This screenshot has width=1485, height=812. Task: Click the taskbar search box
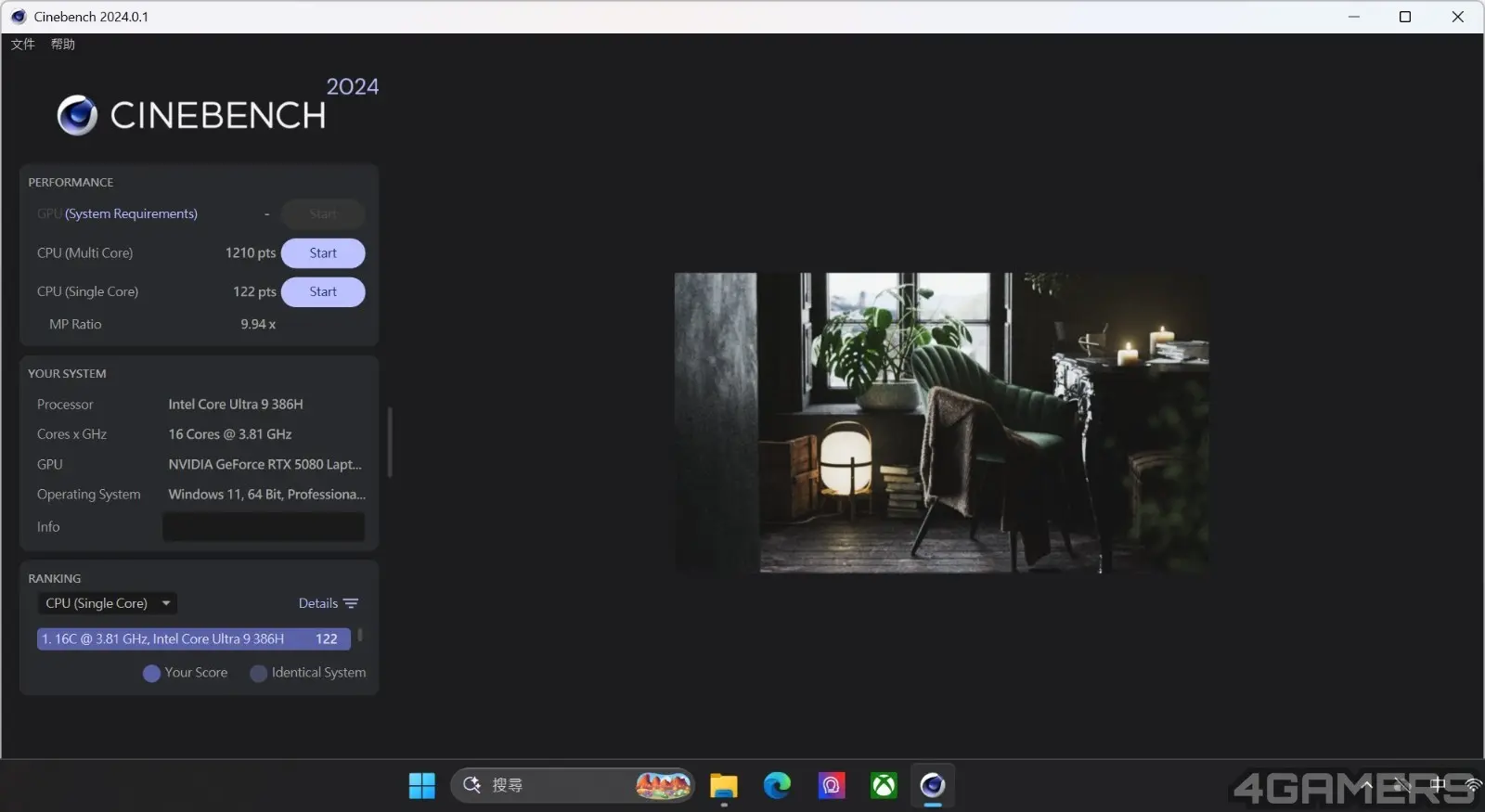point(572,786)
